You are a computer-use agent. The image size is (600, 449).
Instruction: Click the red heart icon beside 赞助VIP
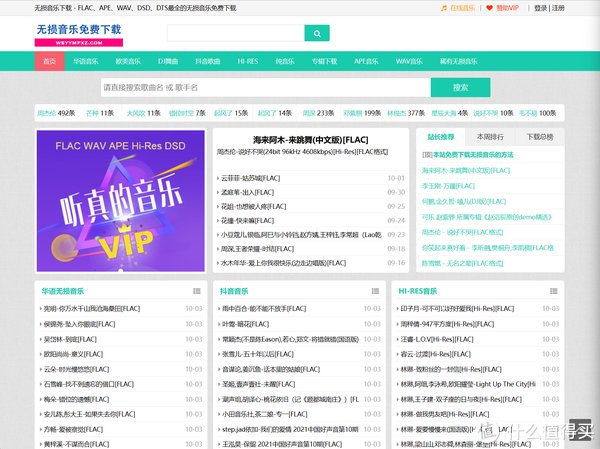[x=489, y=8]
